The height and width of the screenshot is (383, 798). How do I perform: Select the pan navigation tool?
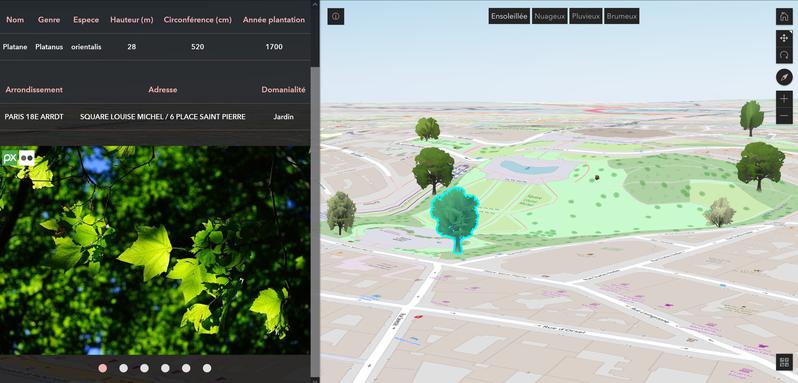784,38
